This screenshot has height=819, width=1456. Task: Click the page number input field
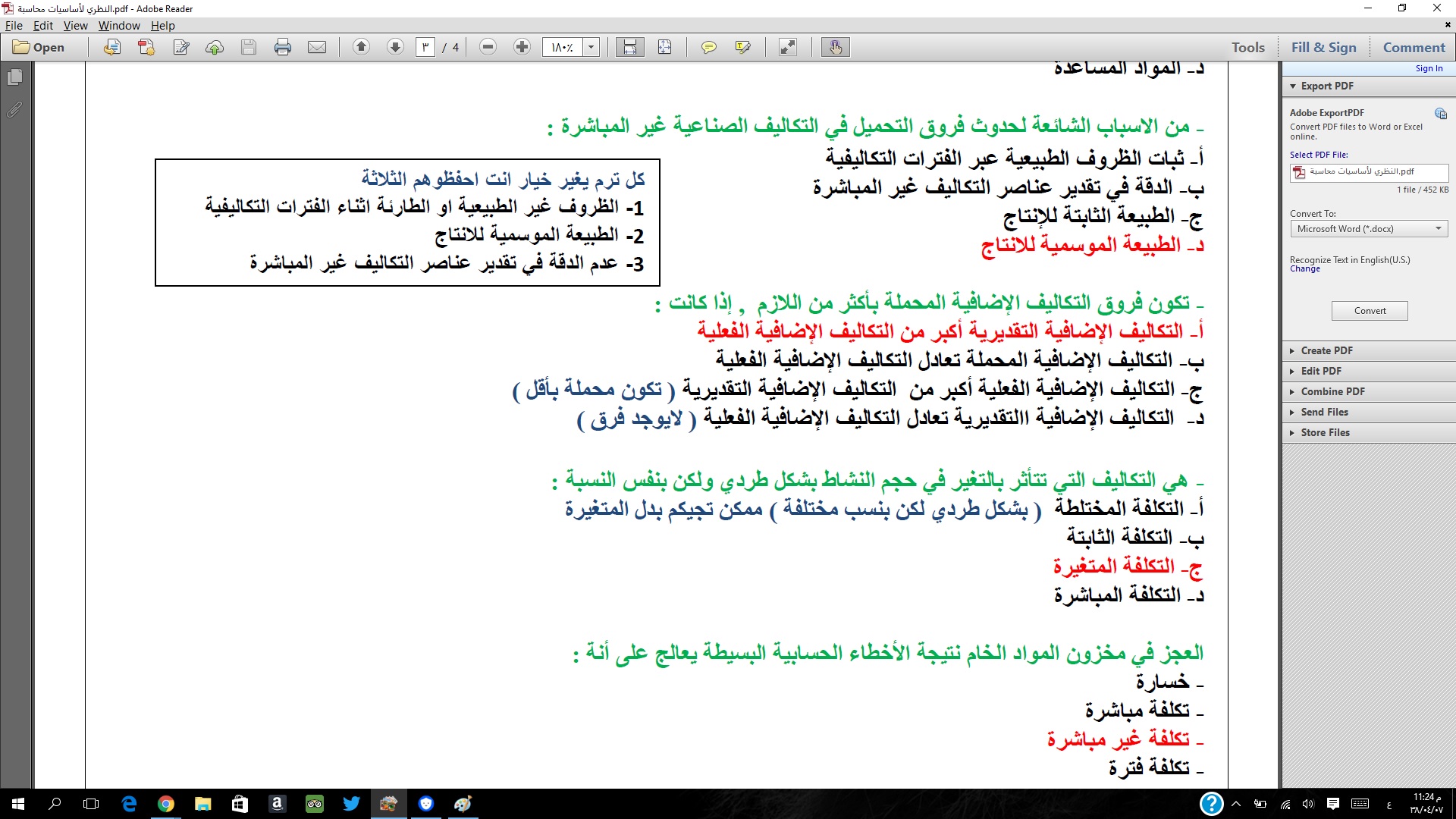(425, 47)
